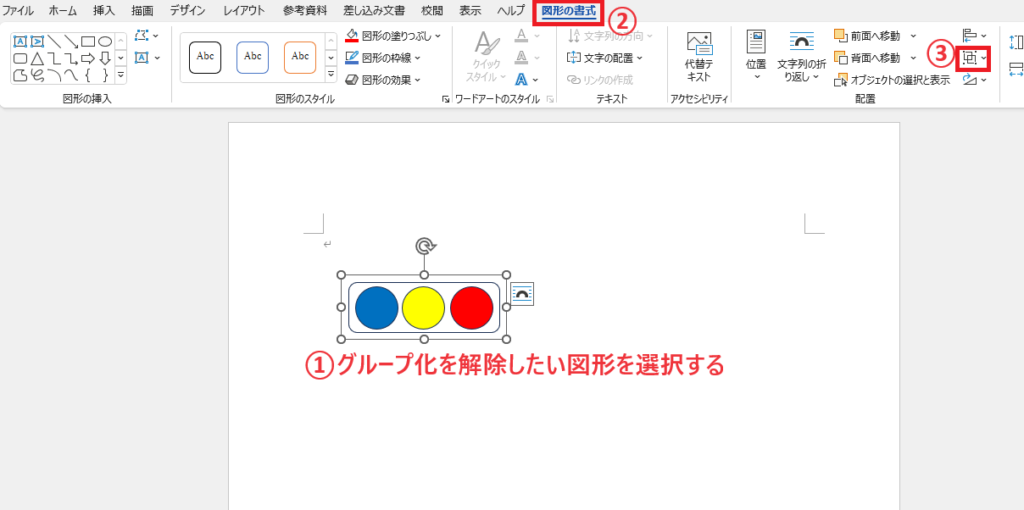
Task: Open the align objects dropdown
Action: (975, 36)
